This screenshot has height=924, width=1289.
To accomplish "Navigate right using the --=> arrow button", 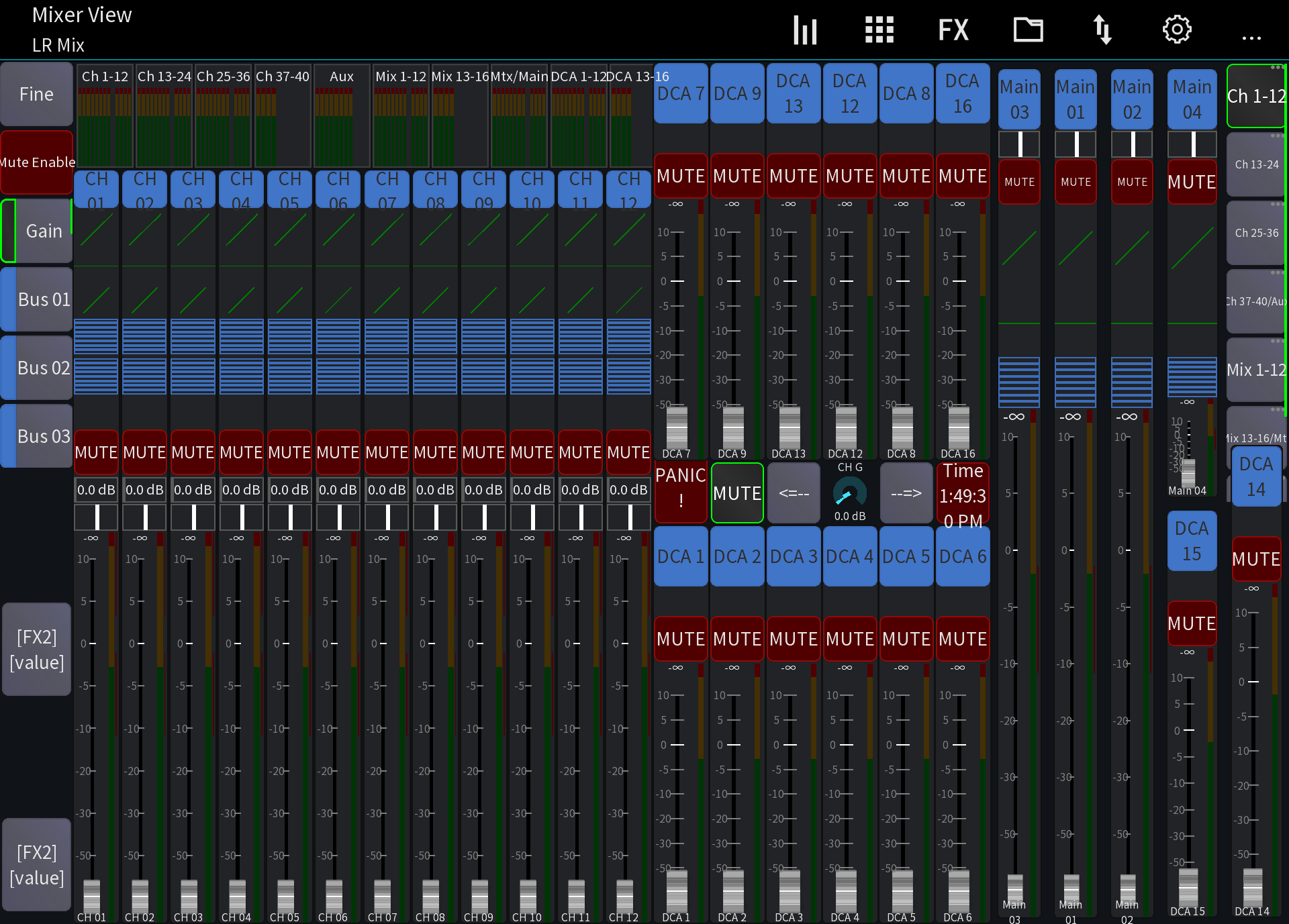I will [x=906, y=493].
